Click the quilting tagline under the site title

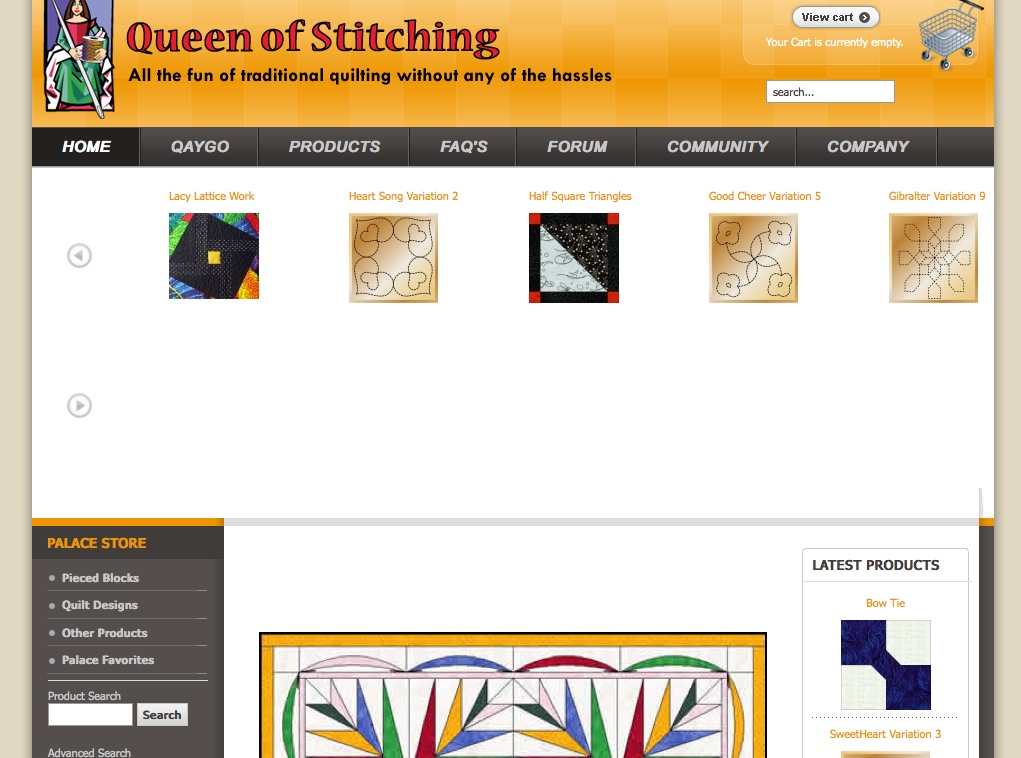click(x=370, y=76)
